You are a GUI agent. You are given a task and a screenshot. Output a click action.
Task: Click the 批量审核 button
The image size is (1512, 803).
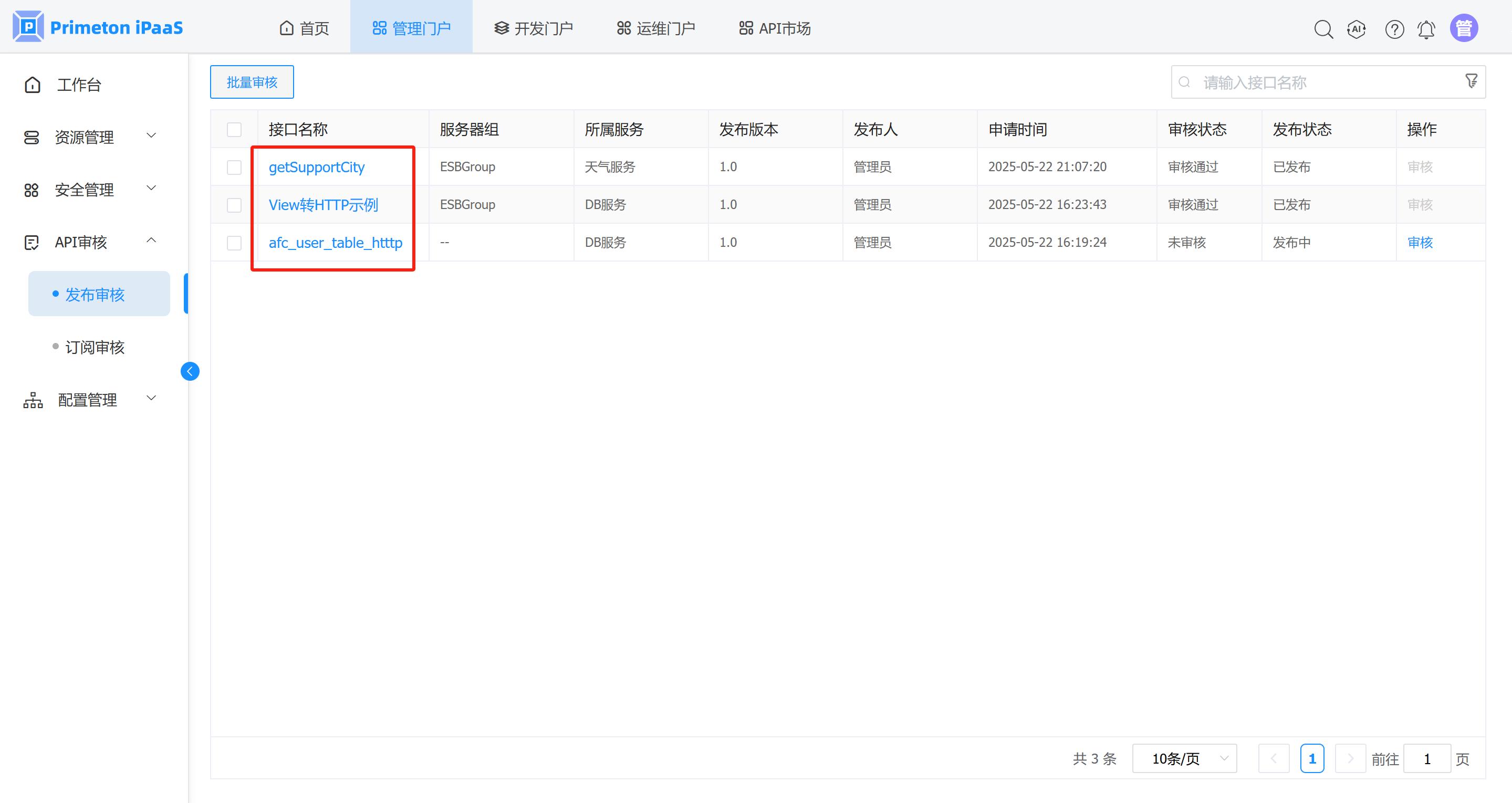[252, 82]
